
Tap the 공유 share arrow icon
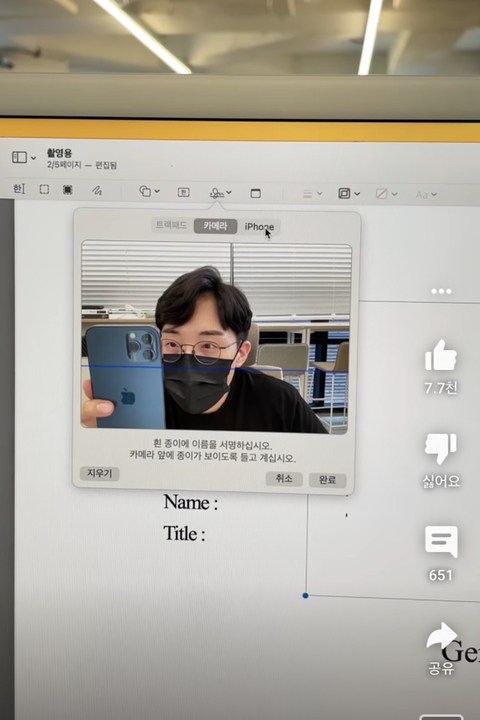(441, 637)
